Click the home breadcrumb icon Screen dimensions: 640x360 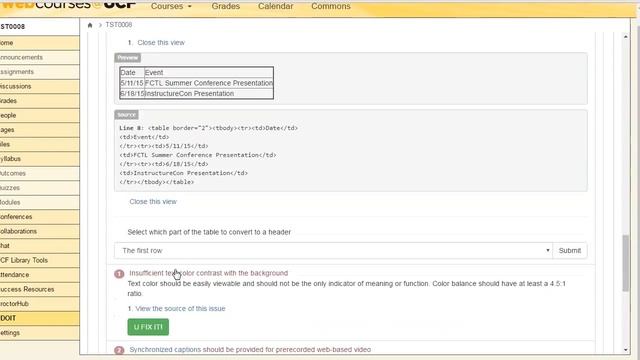[x=90, y=25]
